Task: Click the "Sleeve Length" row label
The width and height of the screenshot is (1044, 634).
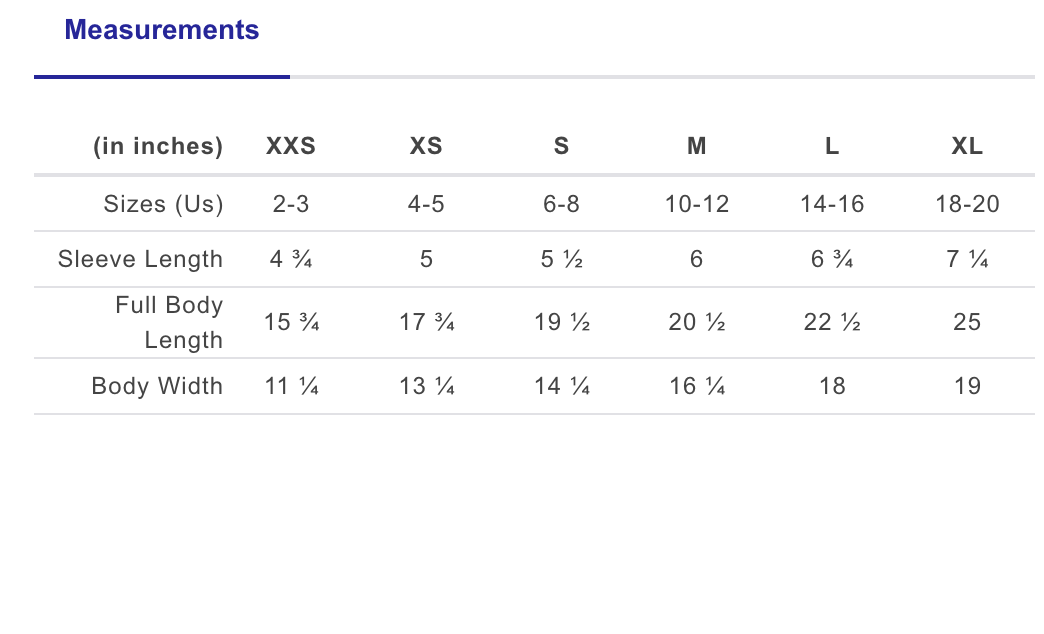Action: click(x=140, y=260)
